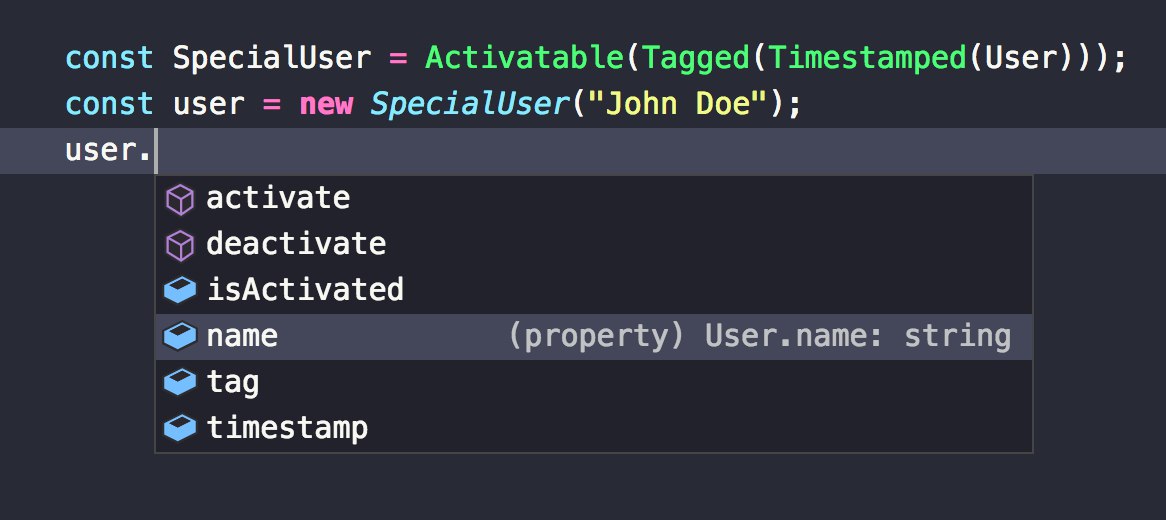Screen dimensions: 1166x520
Task: Click the property icon beside isActivated
Action: pos(179,290)
